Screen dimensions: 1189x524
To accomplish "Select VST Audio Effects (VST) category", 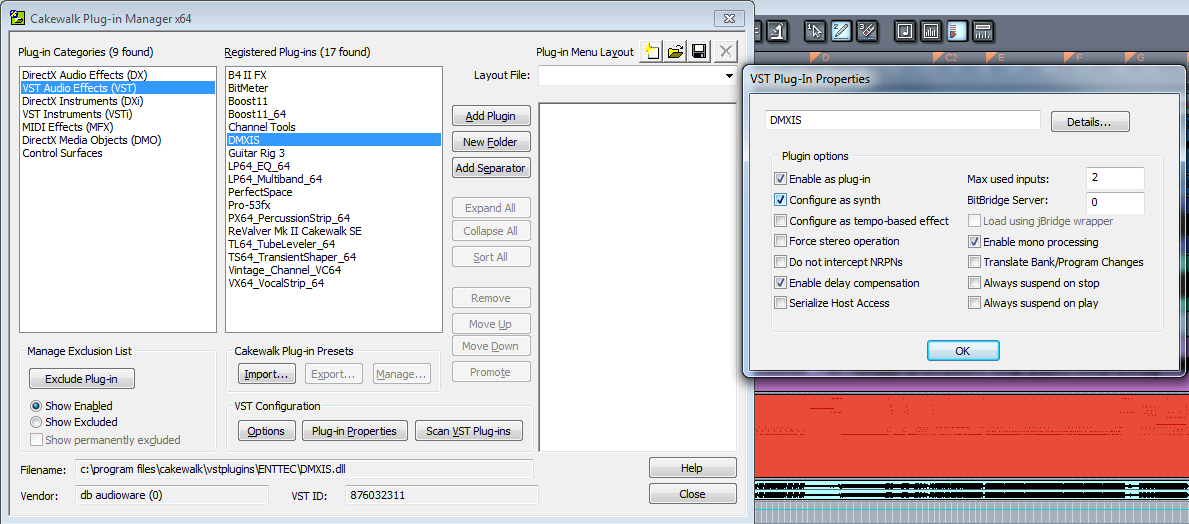I will point(118,88).
